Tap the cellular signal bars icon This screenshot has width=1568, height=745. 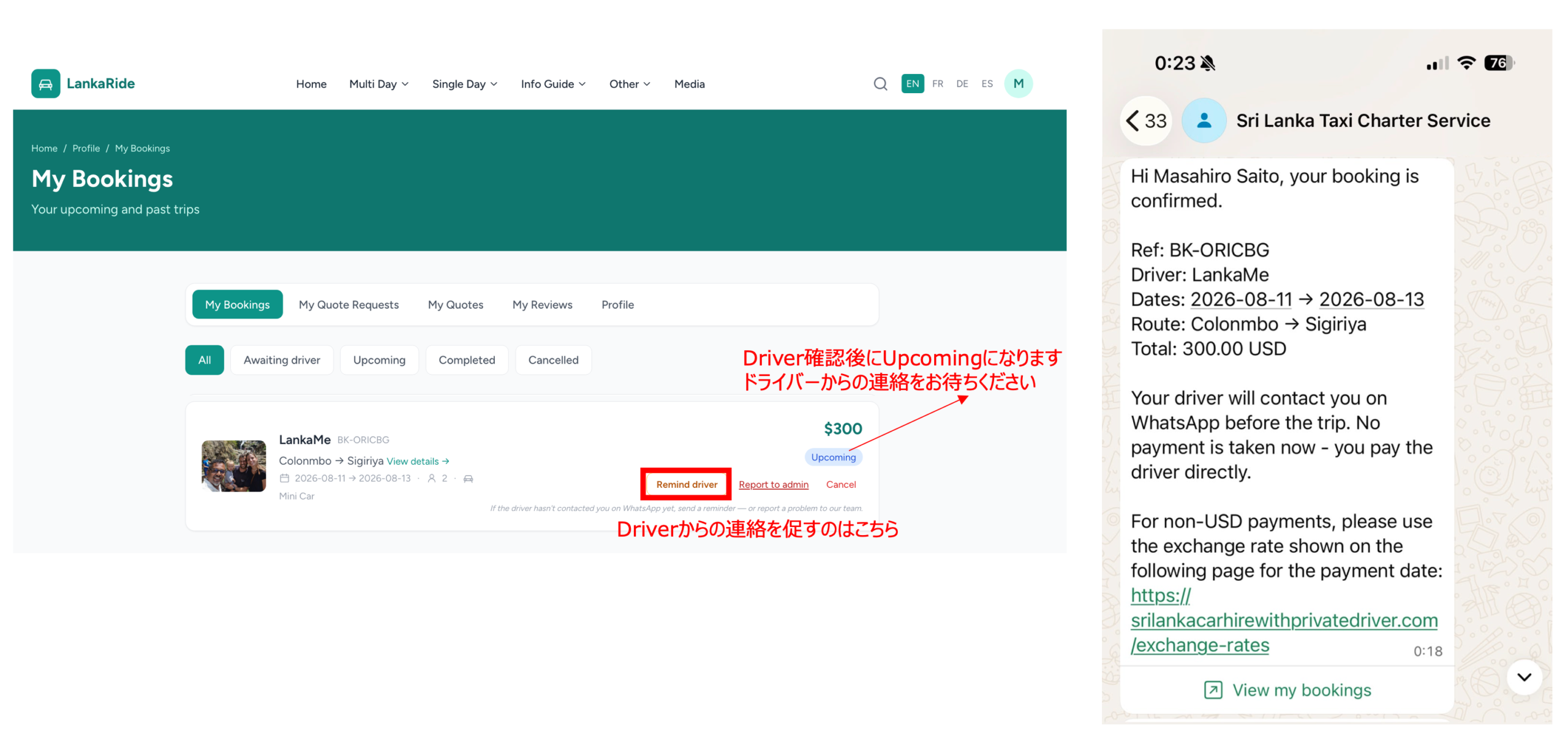click(x=1437, y=63)
